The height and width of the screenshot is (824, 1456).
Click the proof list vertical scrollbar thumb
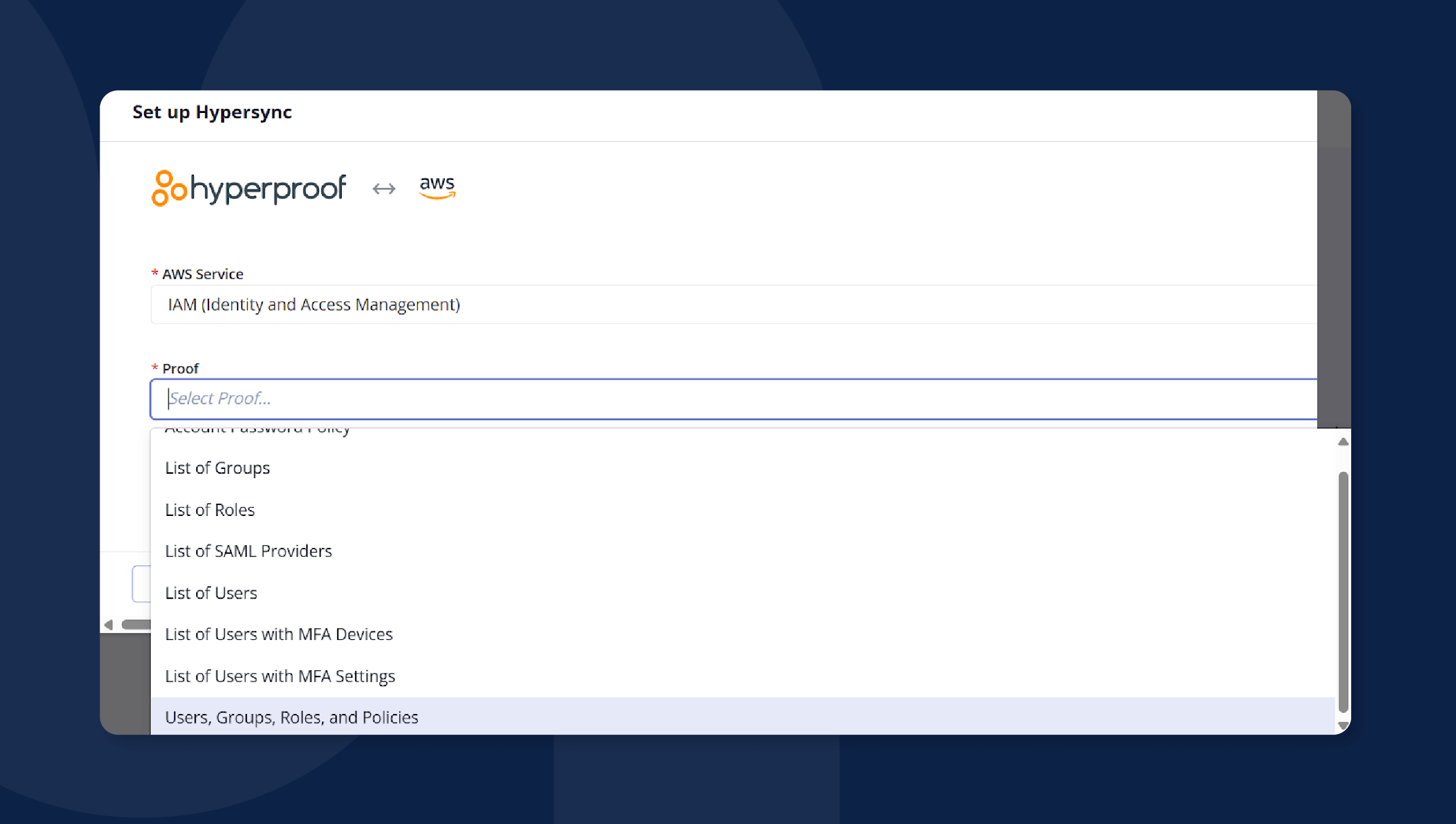[1343, 592]
